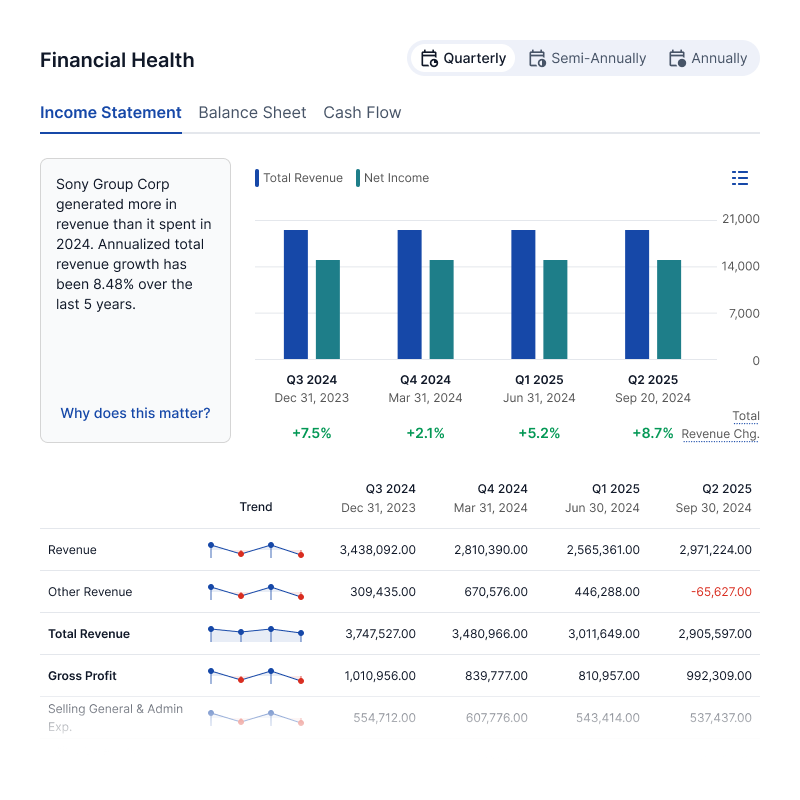
Task: Open the Balance Sheet tab
Action: pos(252,113)
